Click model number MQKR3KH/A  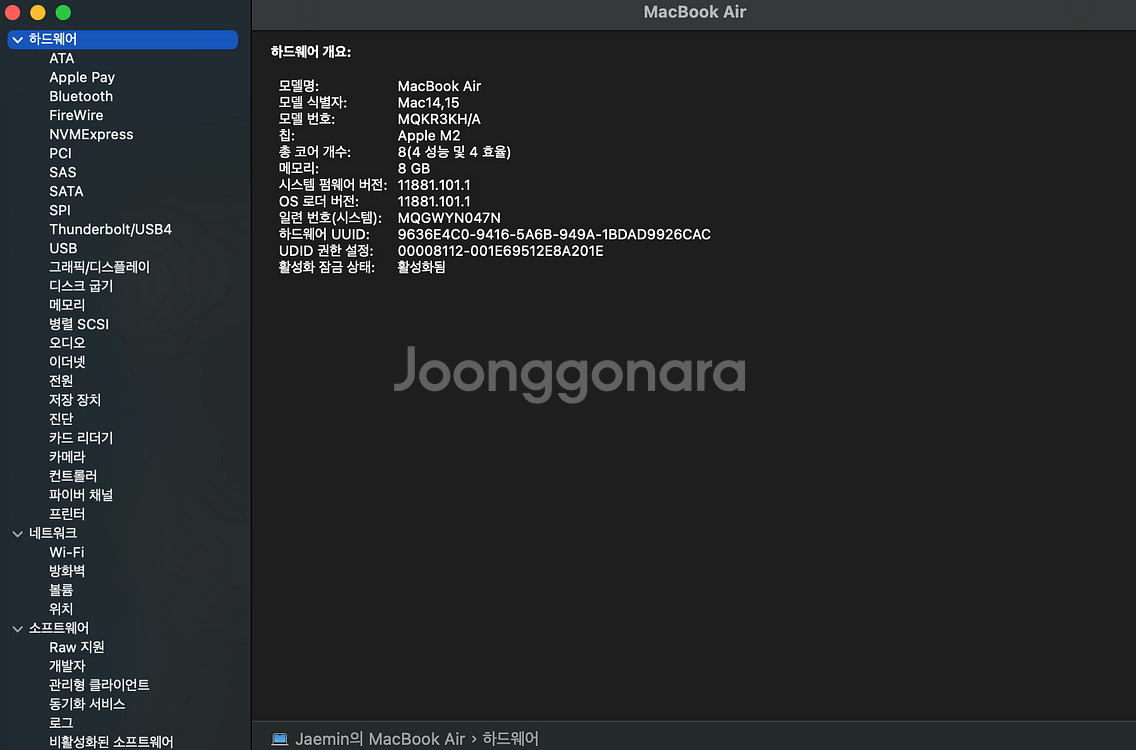(439, 120)
